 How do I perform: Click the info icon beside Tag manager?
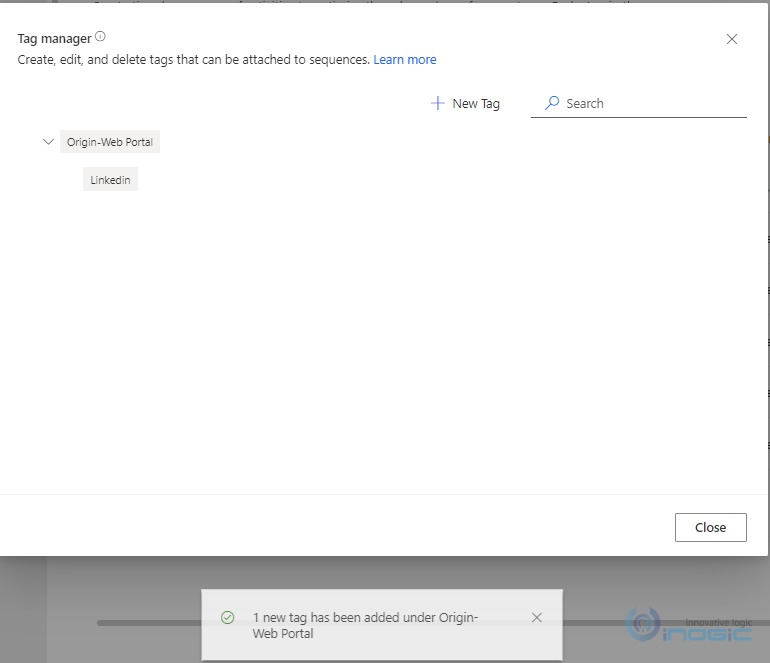(x=100, y=37)
